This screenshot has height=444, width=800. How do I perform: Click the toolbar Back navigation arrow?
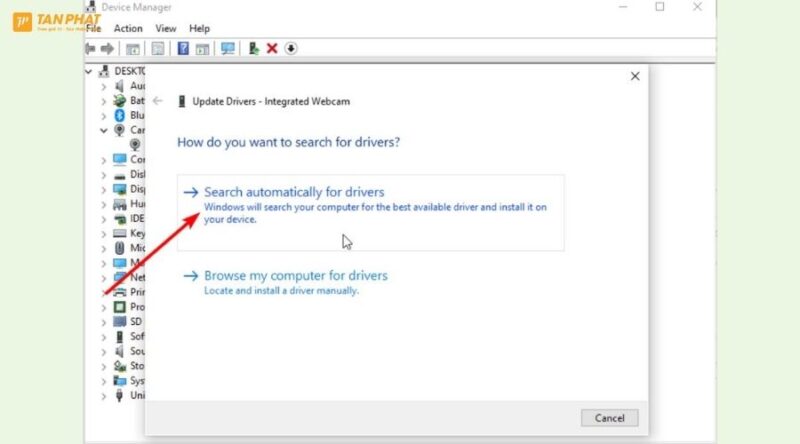pyautogui.click(x=91, y=48)
